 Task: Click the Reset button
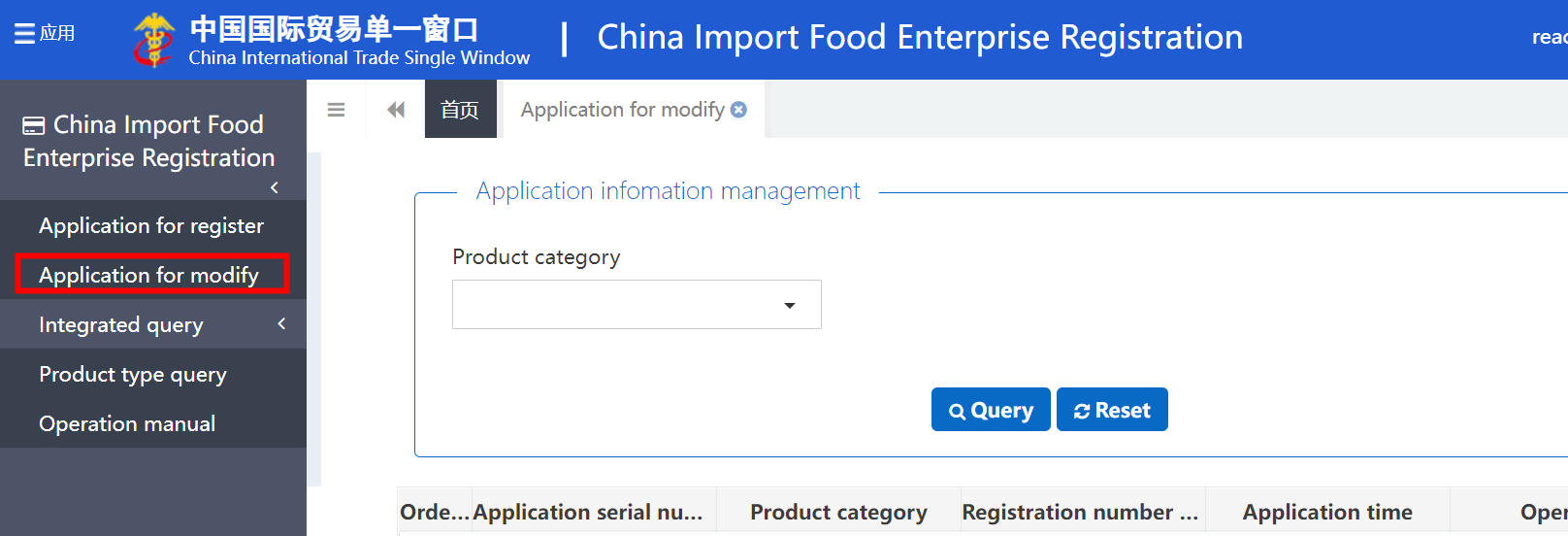[x=1112, y=410]
